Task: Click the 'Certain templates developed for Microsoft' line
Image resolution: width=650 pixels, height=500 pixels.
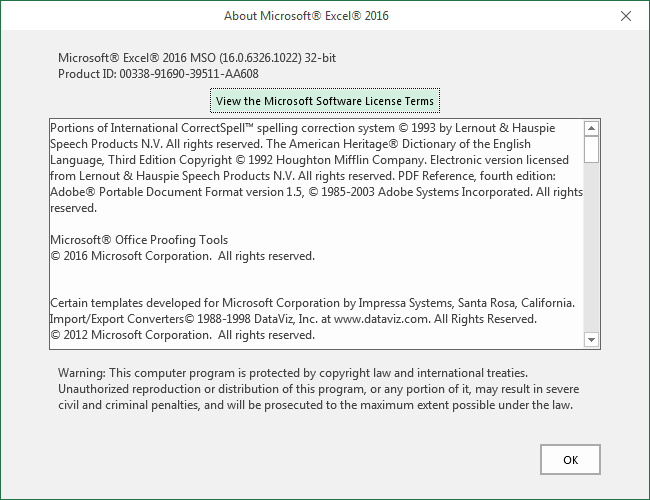Action: [312, 303]
